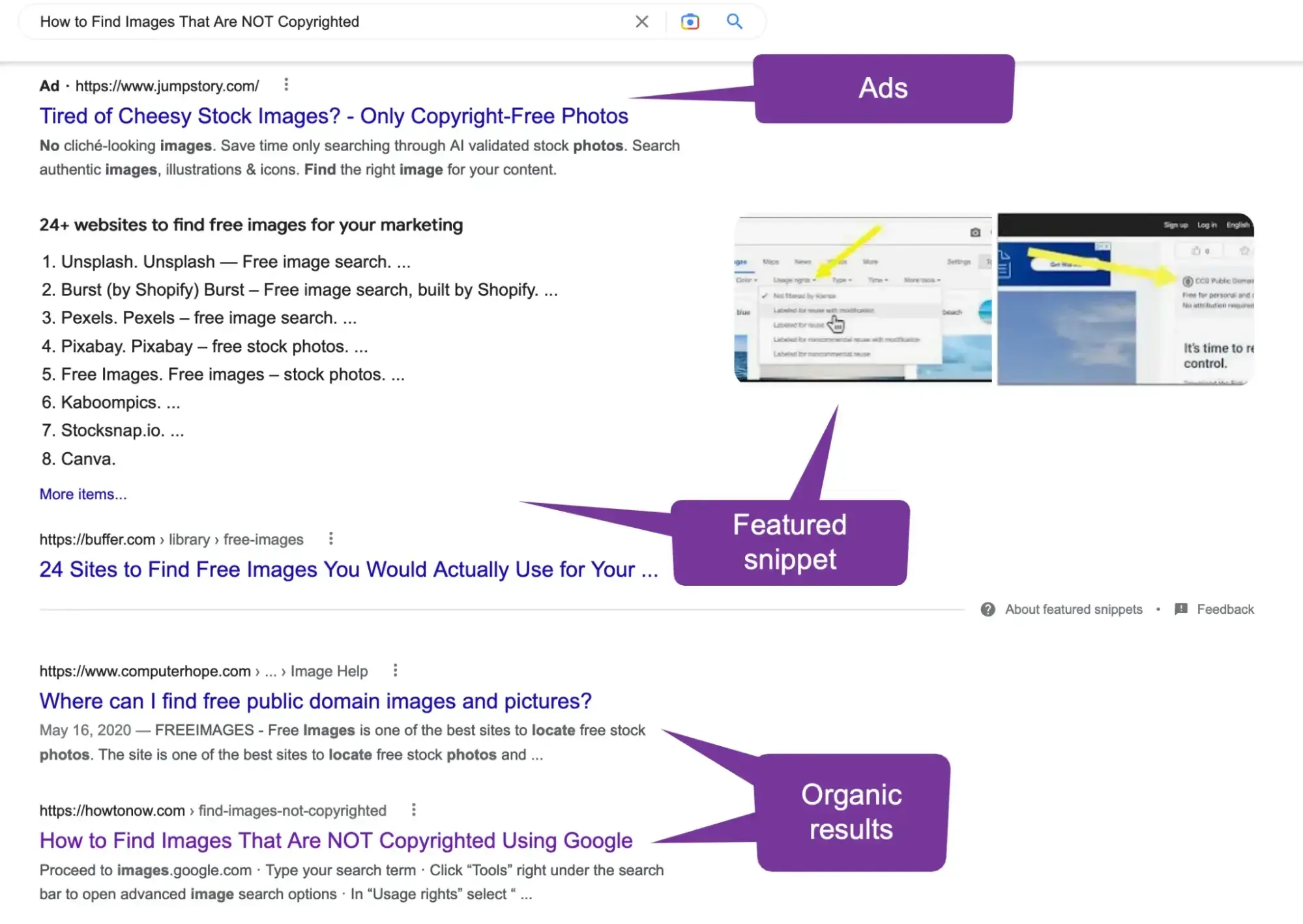Click the question mark icon before About featured snippets
The height and width of the screenshot is (924, 1303).
(x=988, y=609)
